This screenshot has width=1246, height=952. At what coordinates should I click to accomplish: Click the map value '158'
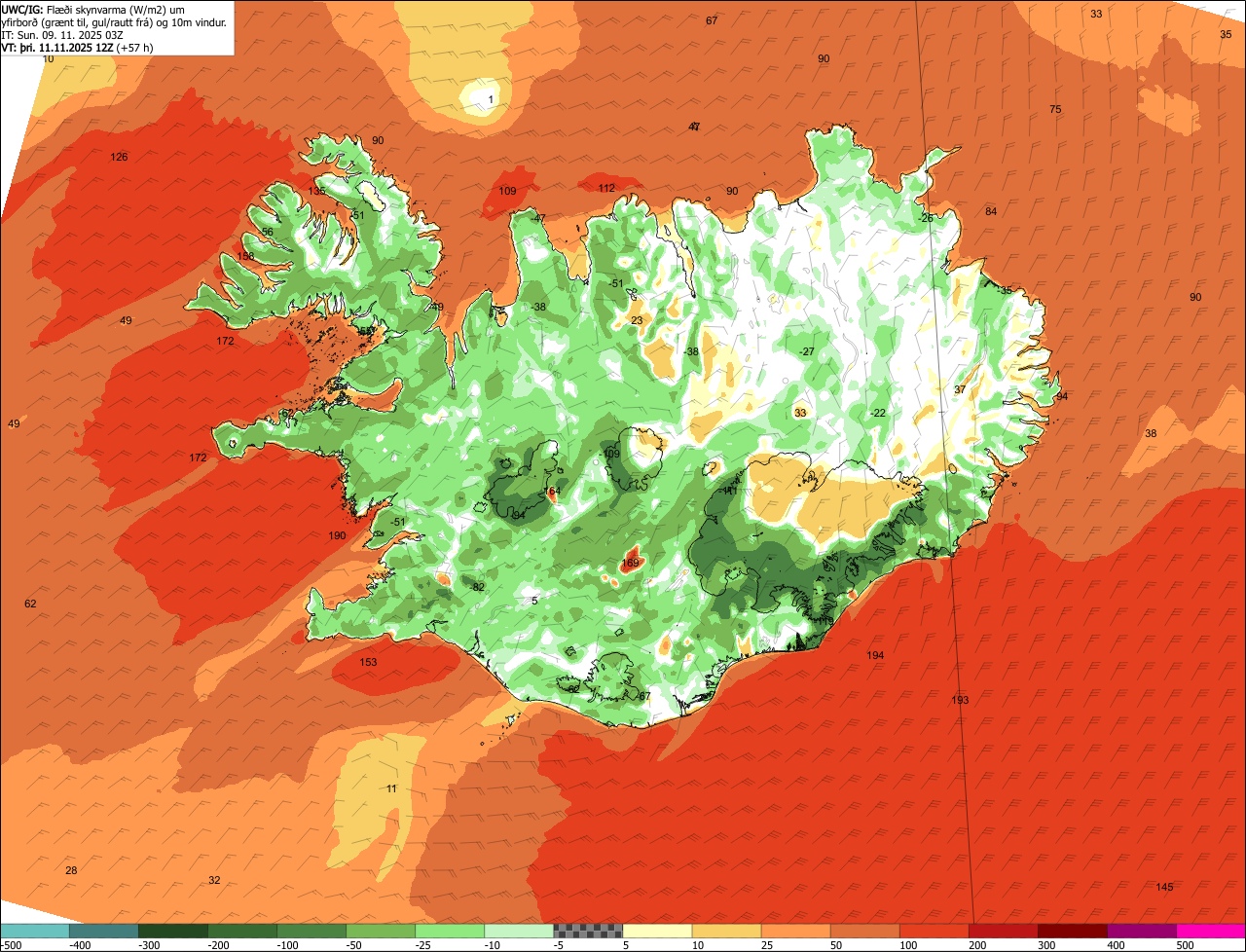(245, 257)
